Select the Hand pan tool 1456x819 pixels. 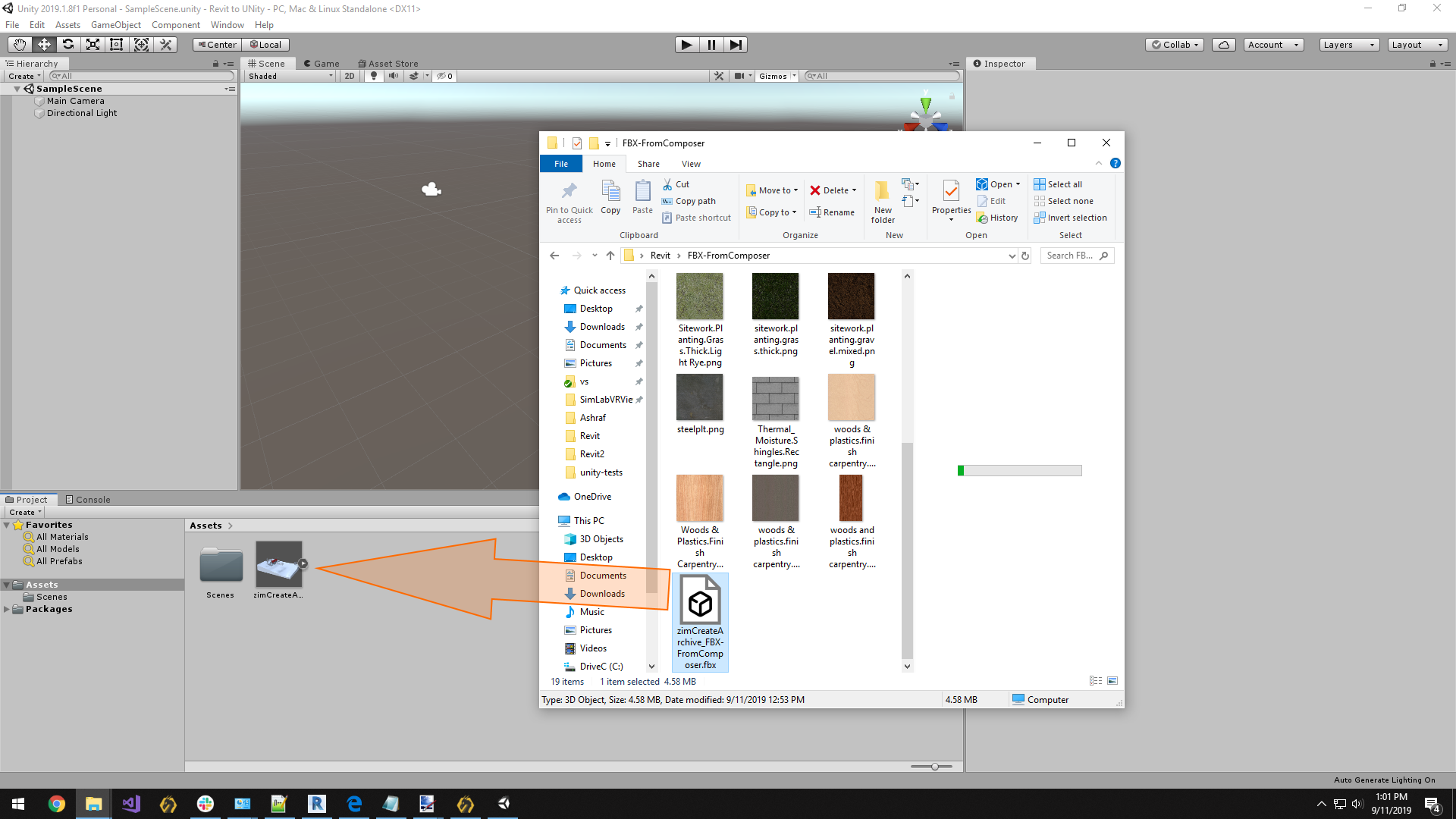pos(19,44)
